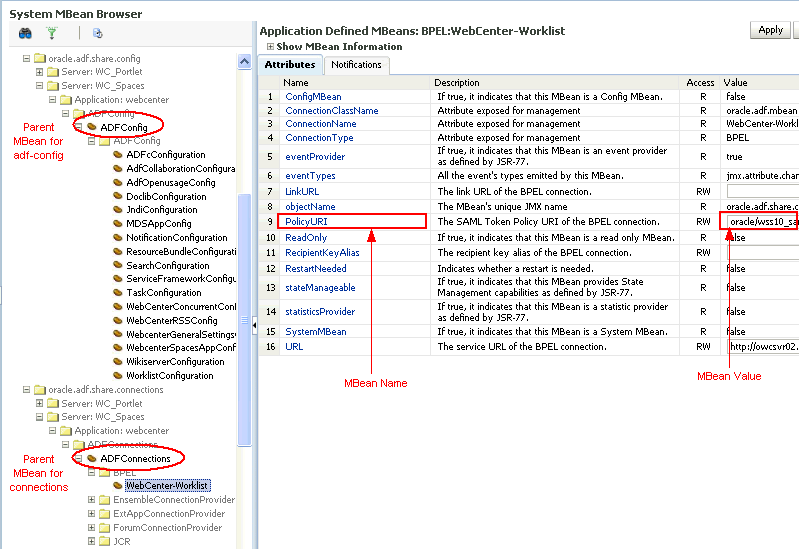Click the URL value input field
Viewport: 802px width, 549px height.
pos(763,346)
